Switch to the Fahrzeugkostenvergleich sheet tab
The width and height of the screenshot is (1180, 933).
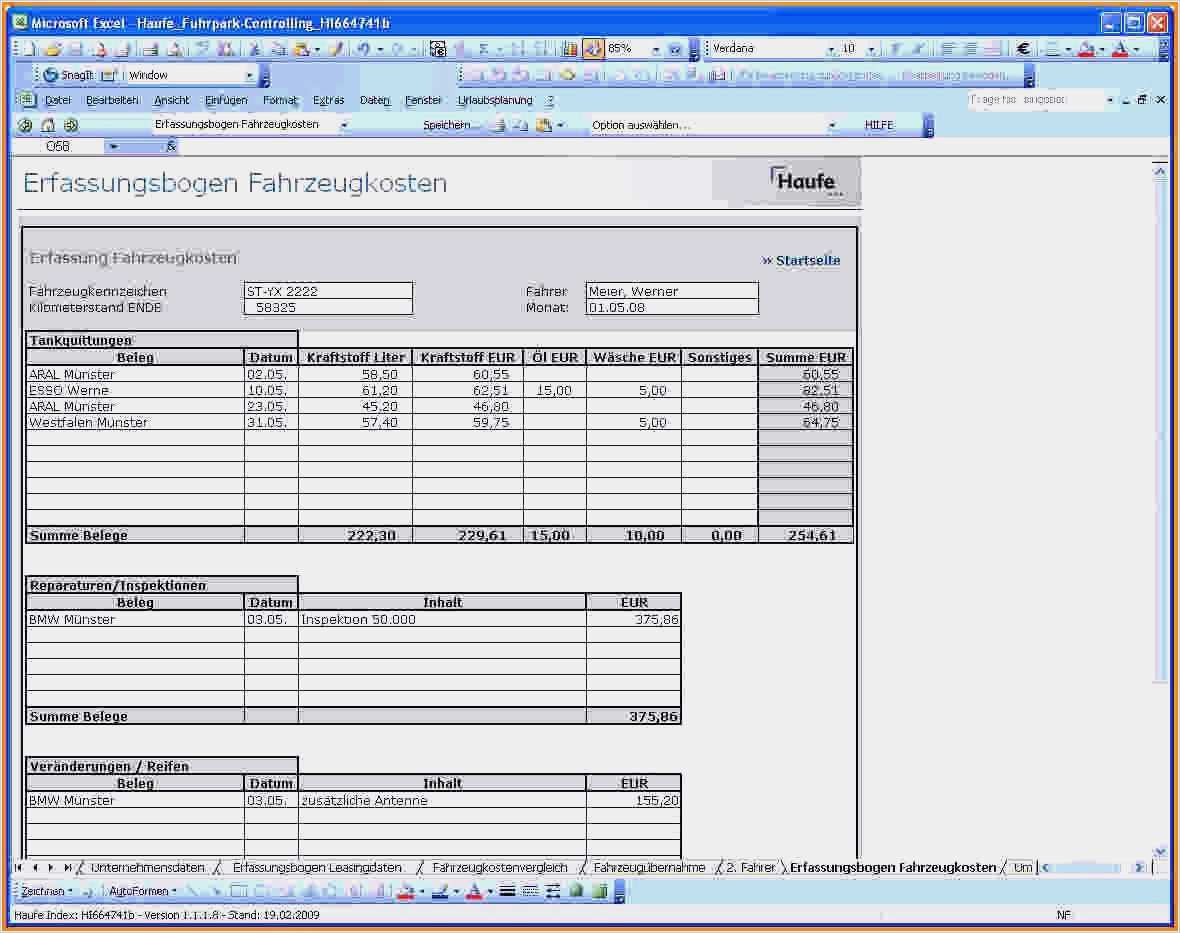pyautogui.click(x=499, y=868)
